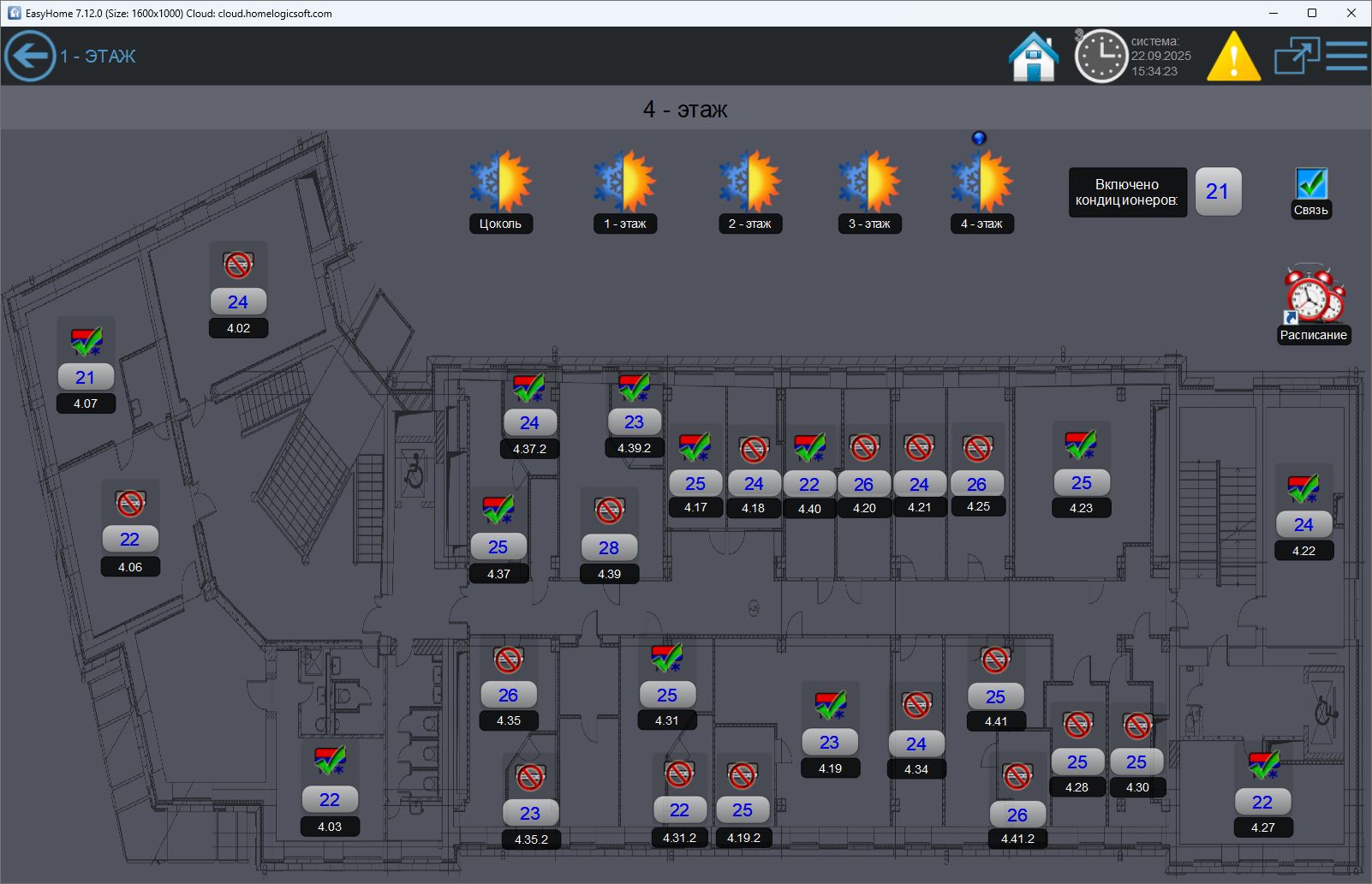The image size is (1372, 884).
Task: Click the detach window icon
Action: pos(1296,57)
